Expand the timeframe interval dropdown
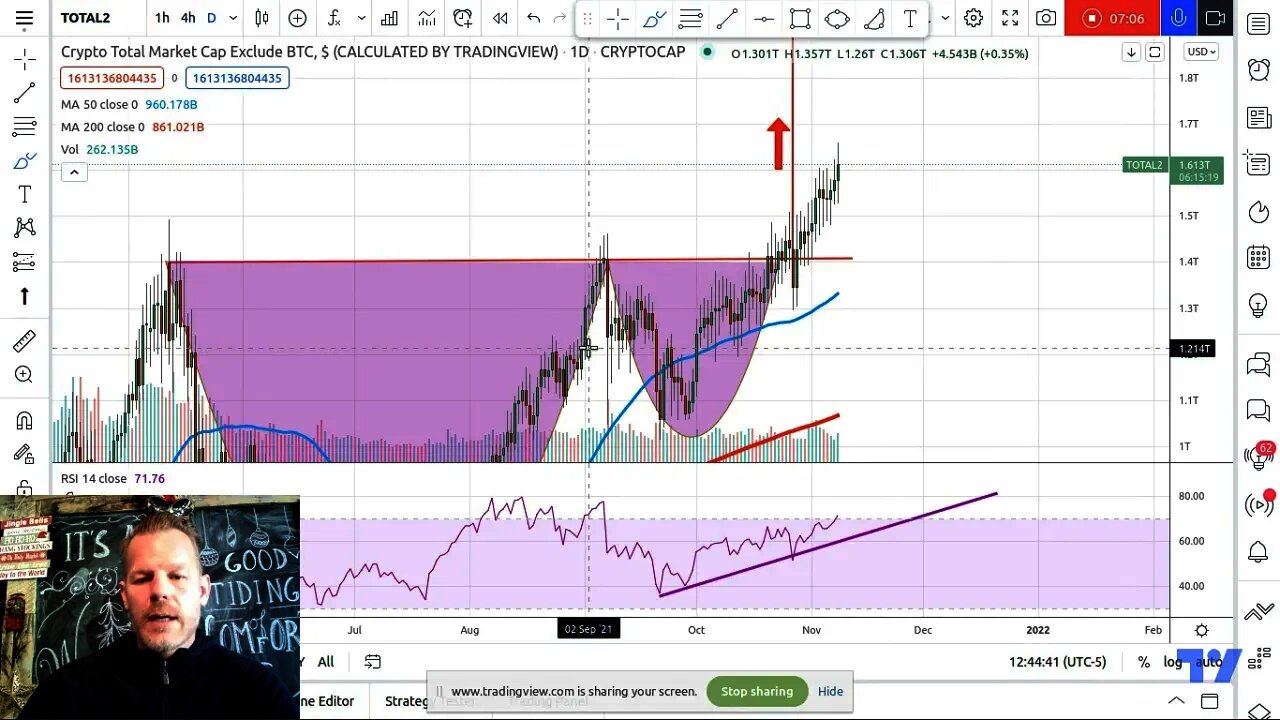The image size is (1280, 720). pyautogui.click(x=233, y=18)
